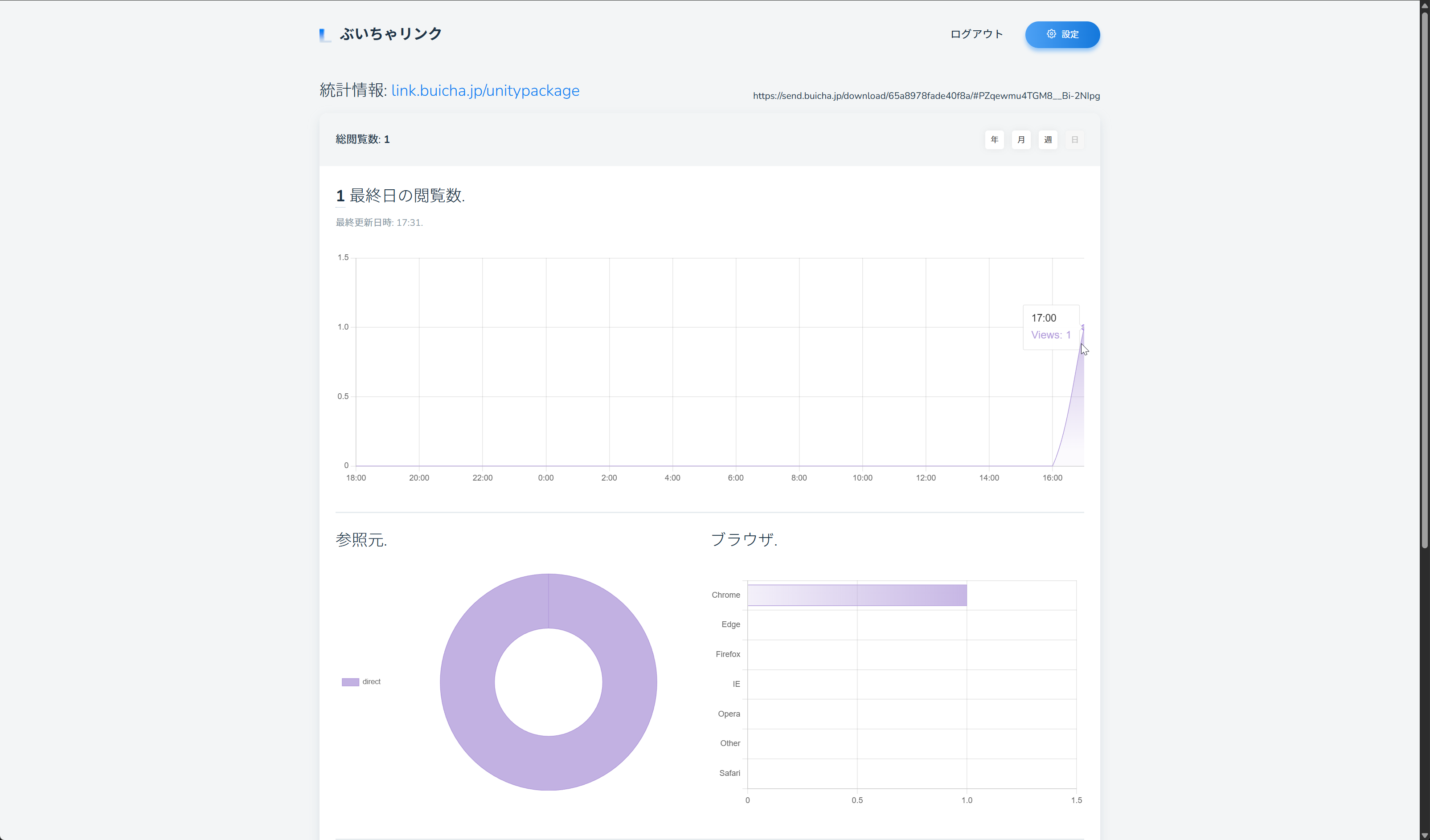This screenshot has width=1430, height=840.
Task: Click the Chrome bar in the browser chart
Action: click(857, 595)
